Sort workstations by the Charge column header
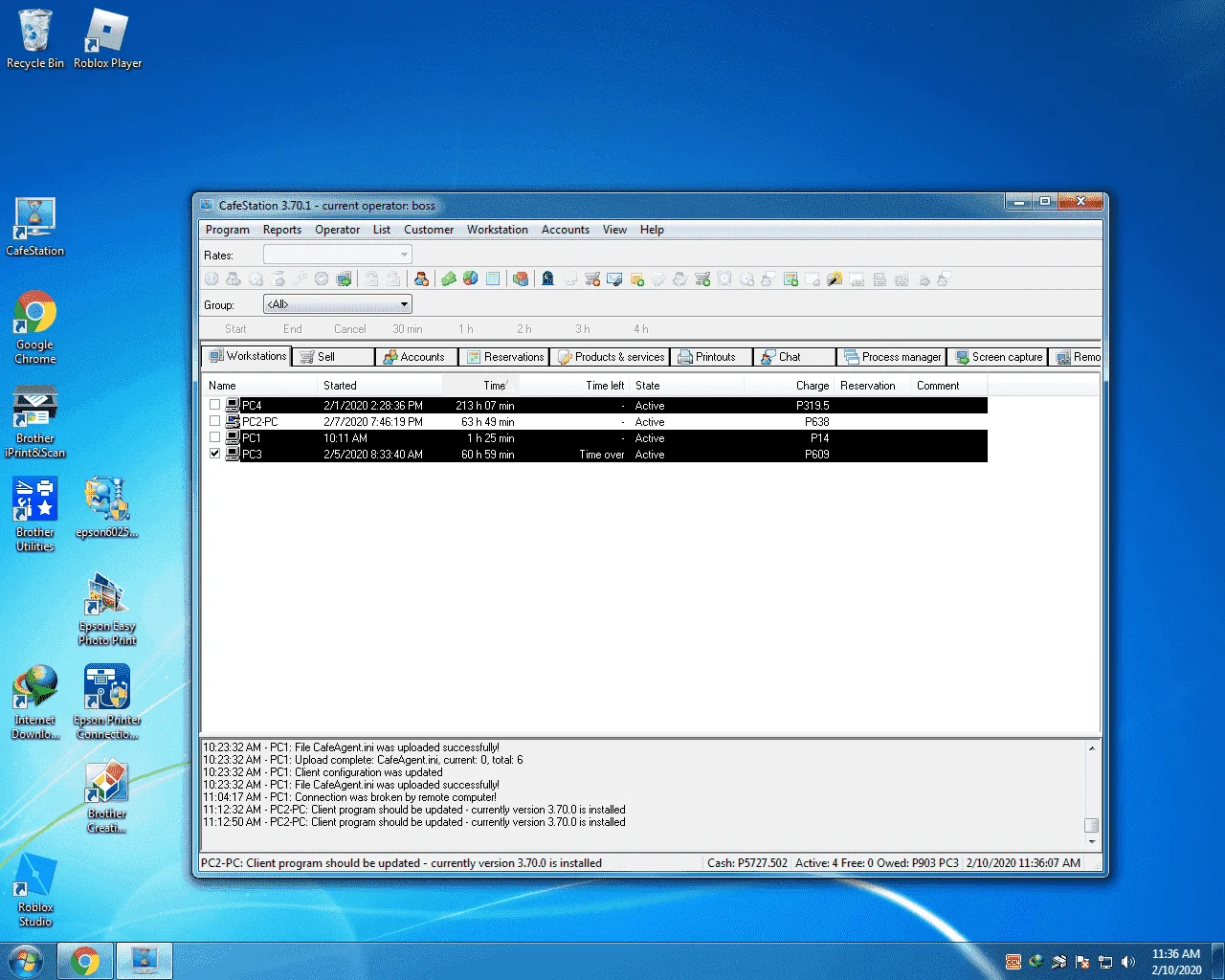 point(790,386)
